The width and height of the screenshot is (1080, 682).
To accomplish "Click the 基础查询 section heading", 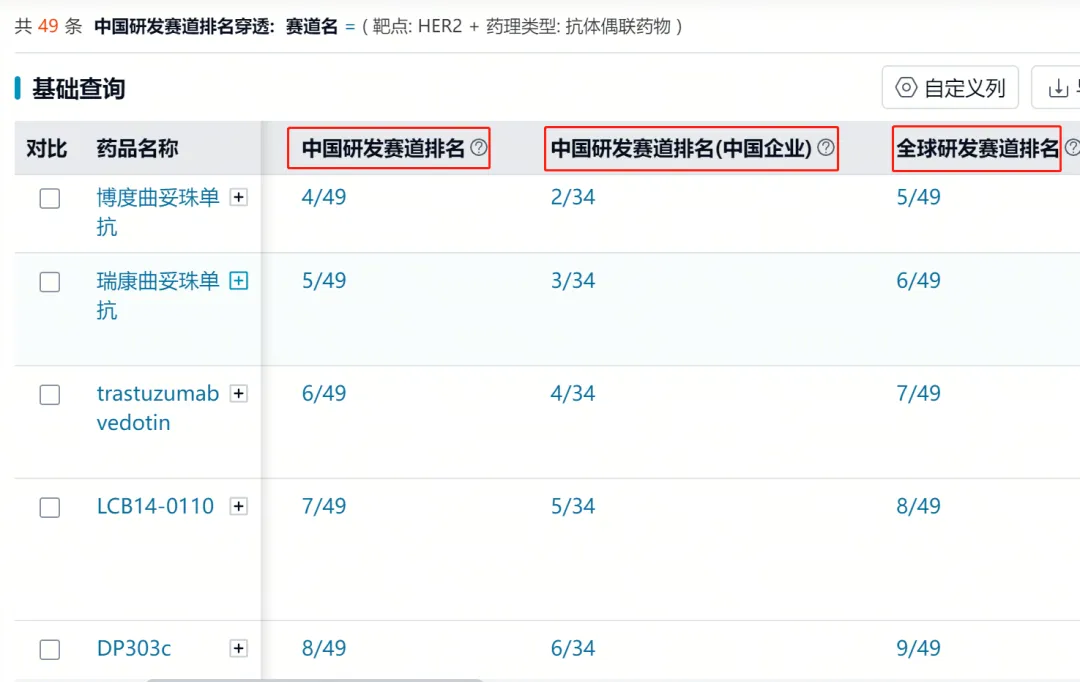I will click(79, 89).
